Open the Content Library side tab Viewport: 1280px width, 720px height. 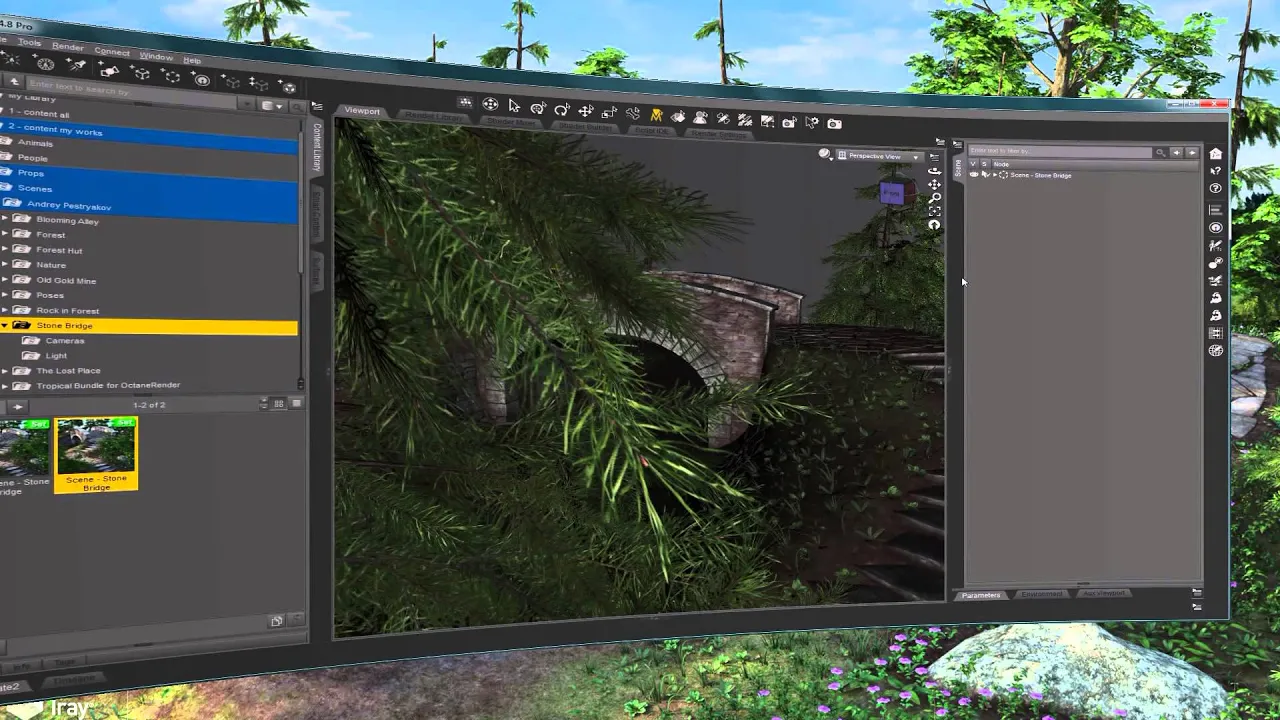point(317,146)
